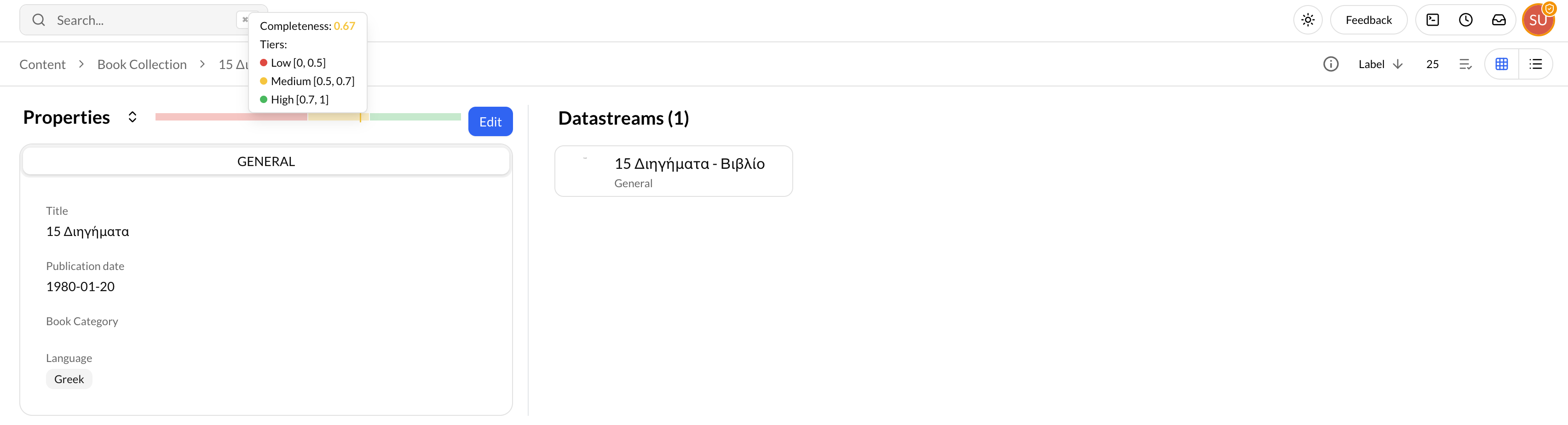
Task: Toggle light/dark theme with the sun icon
Action: (x=1308, y=19)
